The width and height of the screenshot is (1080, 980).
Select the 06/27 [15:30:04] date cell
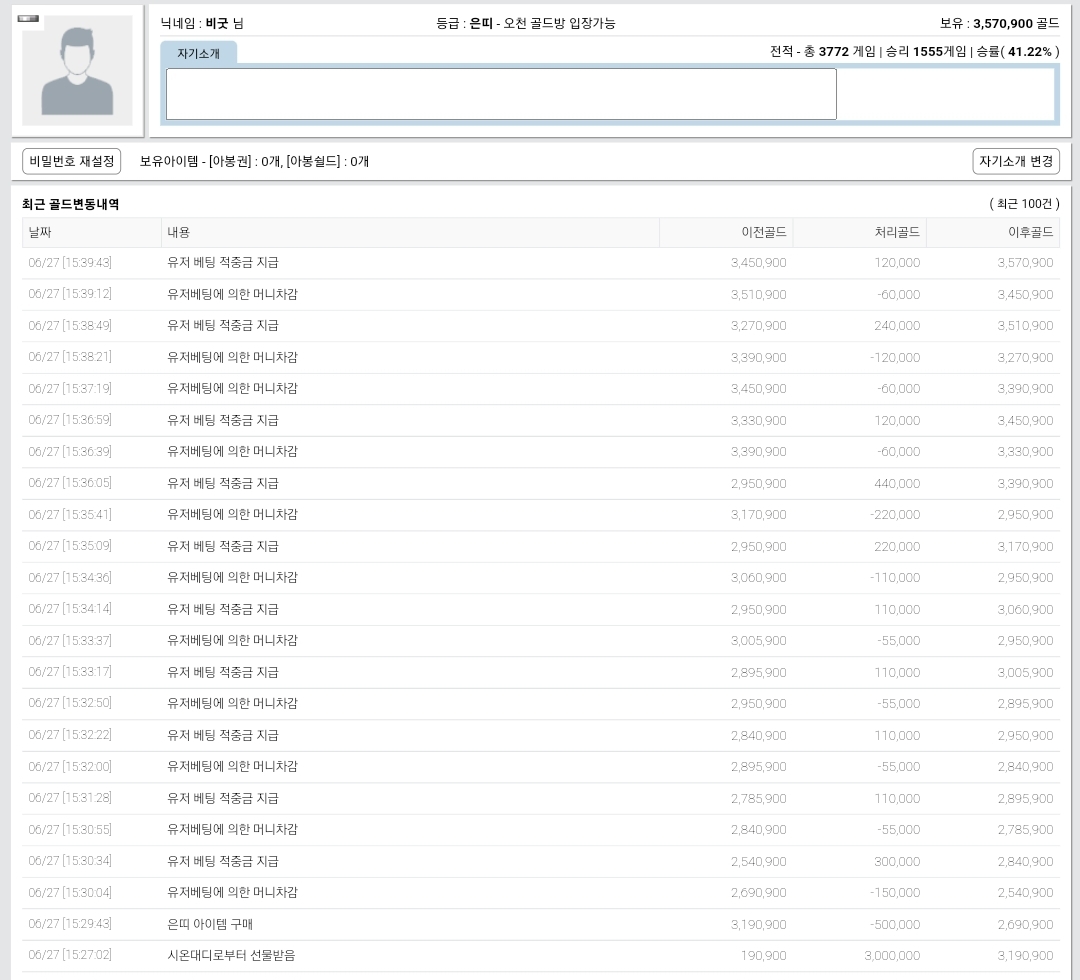(x=70, y=893)
